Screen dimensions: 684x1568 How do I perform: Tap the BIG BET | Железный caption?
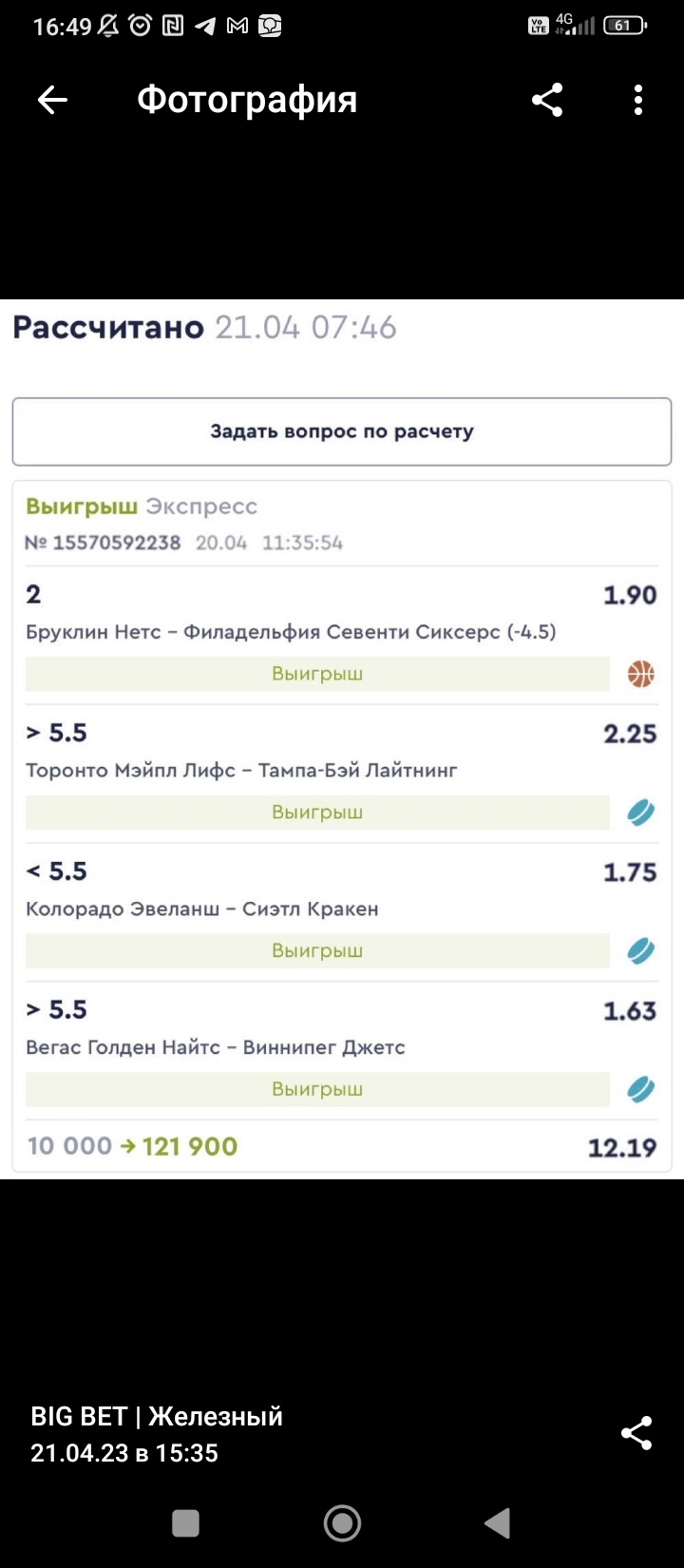pyautogui.click(x=157, y=1416)
